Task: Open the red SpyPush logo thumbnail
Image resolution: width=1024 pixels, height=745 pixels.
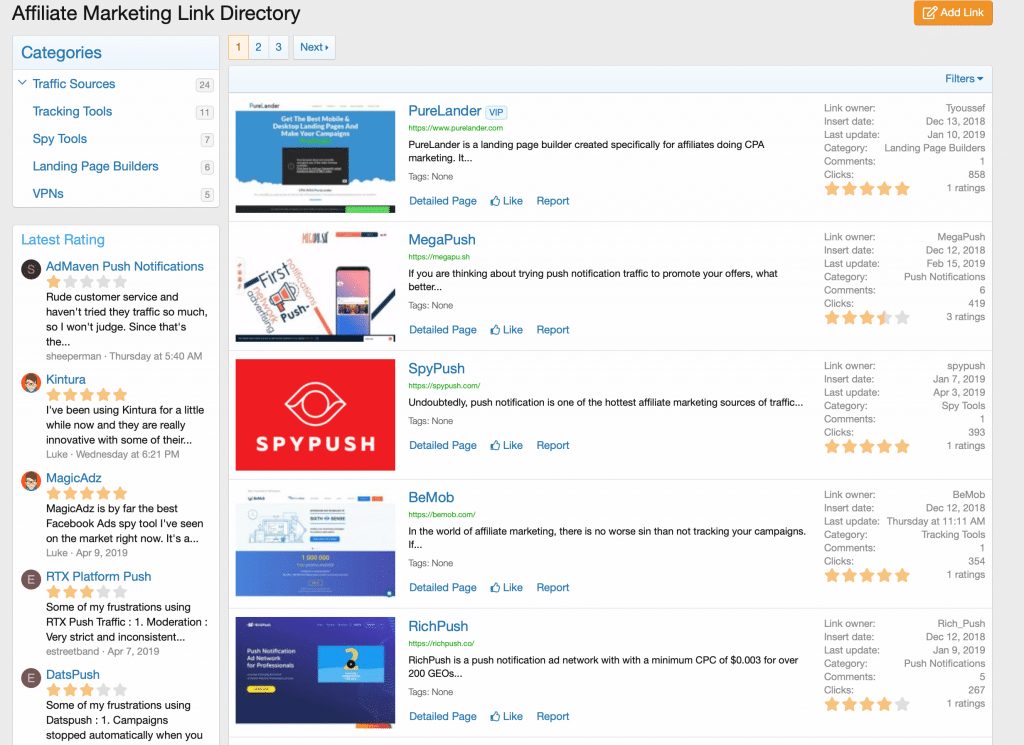Action: click(x=315, y=415)
